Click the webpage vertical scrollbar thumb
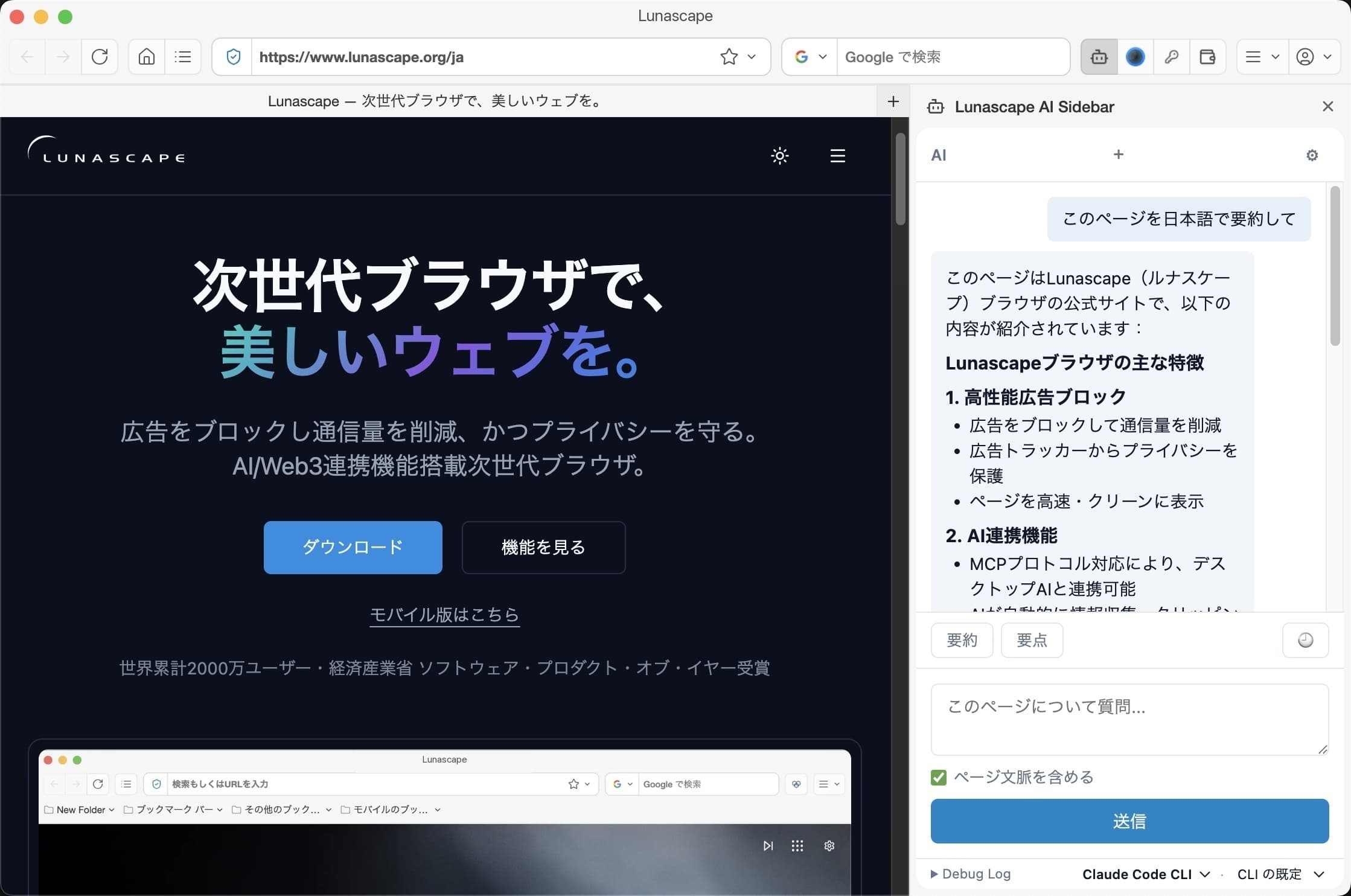 [x=900, y=179]
